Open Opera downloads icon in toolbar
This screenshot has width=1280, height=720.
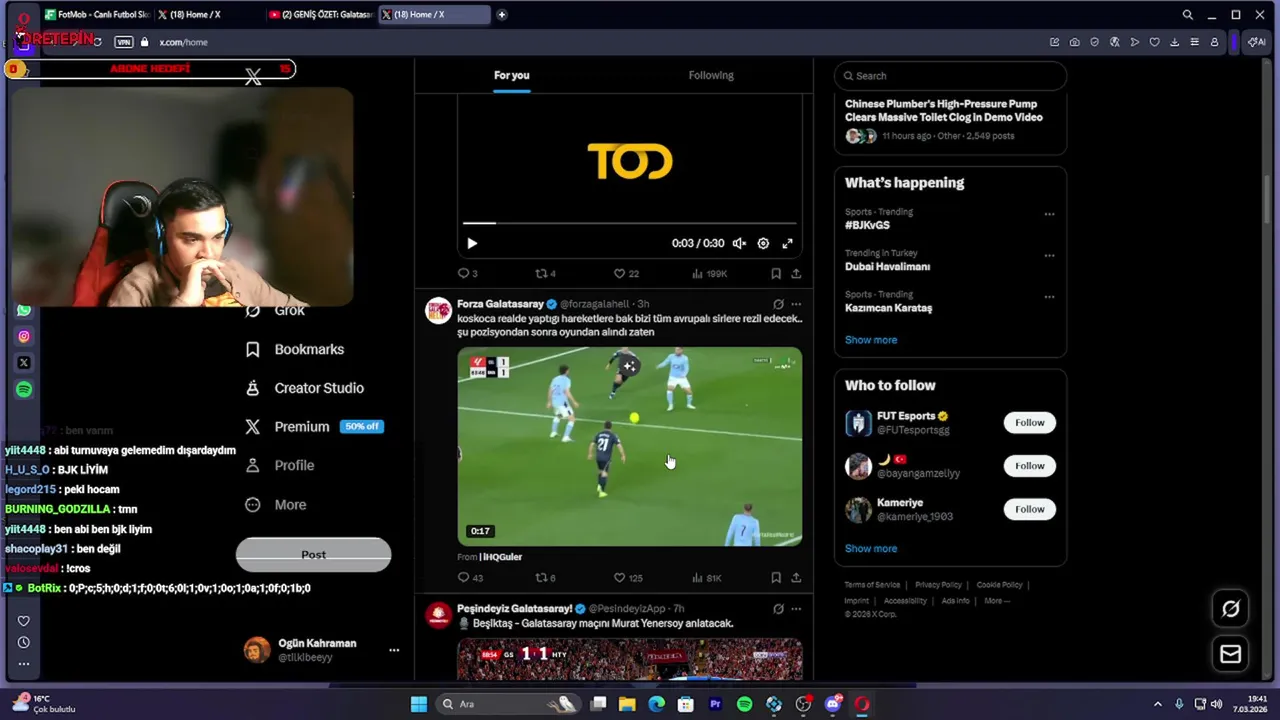click(1174, 42)
